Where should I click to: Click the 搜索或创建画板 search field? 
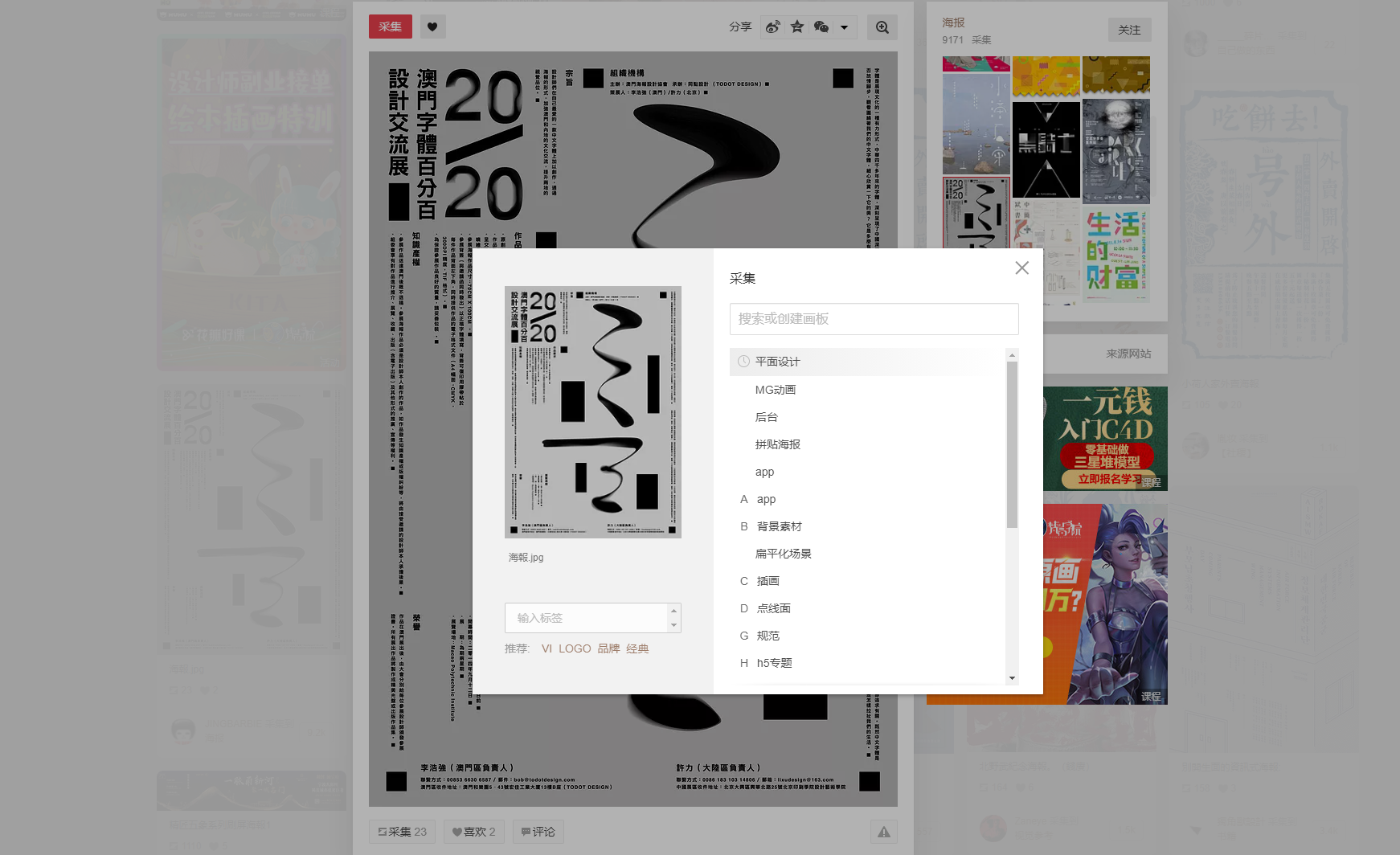[874, 319]
